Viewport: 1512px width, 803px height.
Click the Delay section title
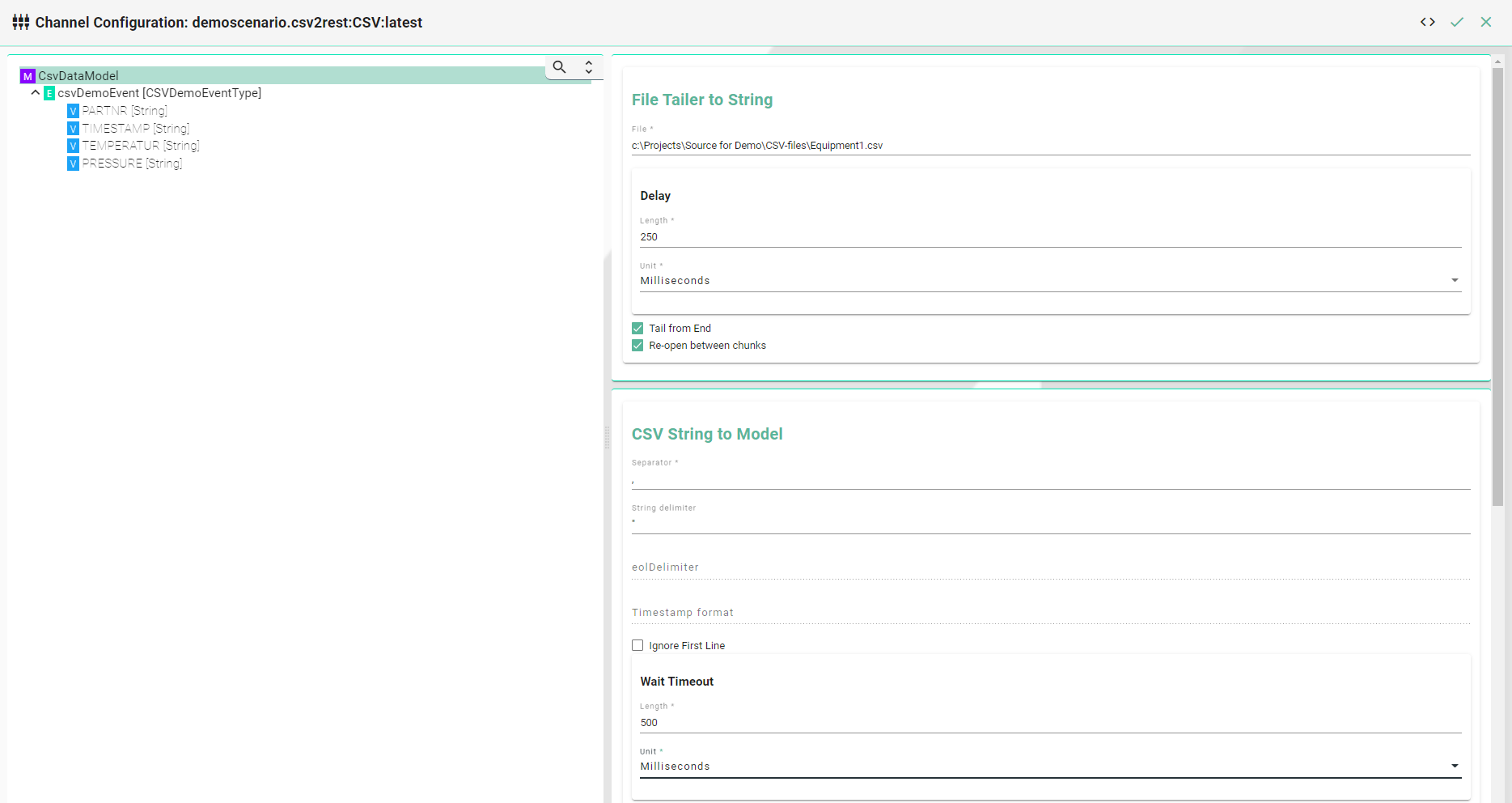(x=655, y=196)
